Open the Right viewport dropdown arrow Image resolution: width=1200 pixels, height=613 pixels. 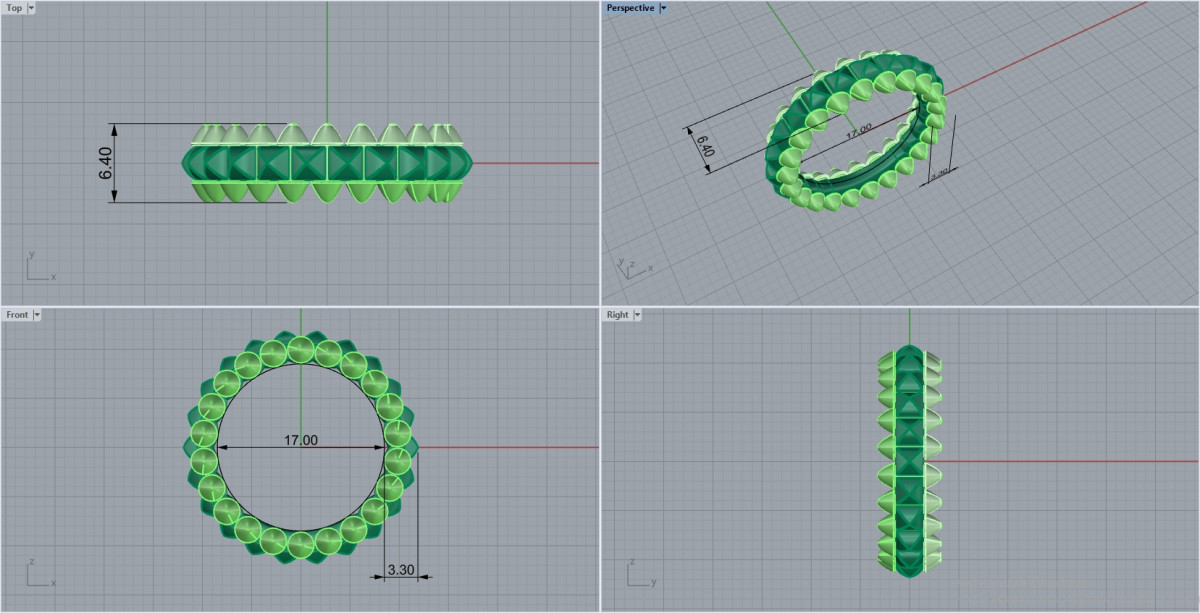(638, 315)
